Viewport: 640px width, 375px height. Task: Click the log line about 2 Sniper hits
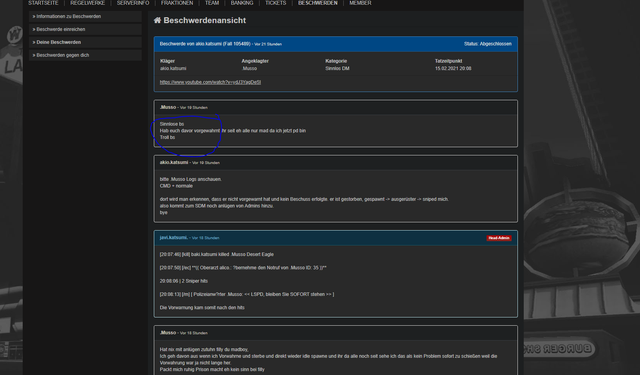click(x=184, y=281)
